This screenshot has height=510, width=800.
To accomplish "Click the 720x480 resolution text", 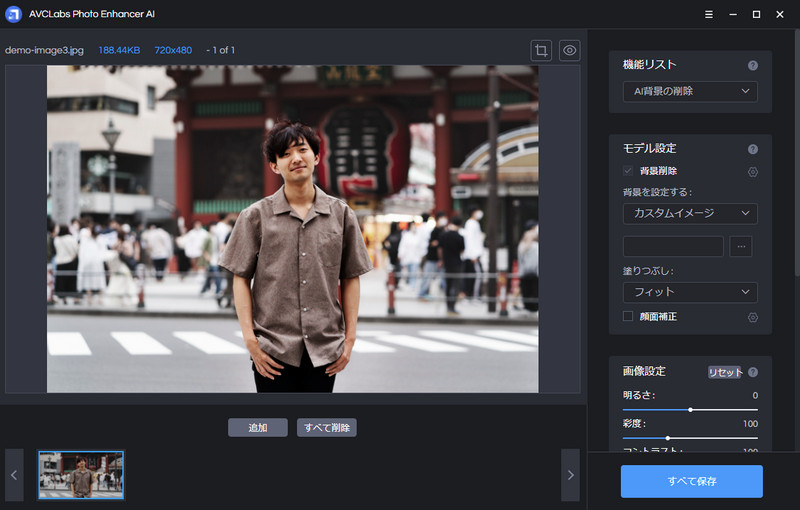I will point(173,50).
